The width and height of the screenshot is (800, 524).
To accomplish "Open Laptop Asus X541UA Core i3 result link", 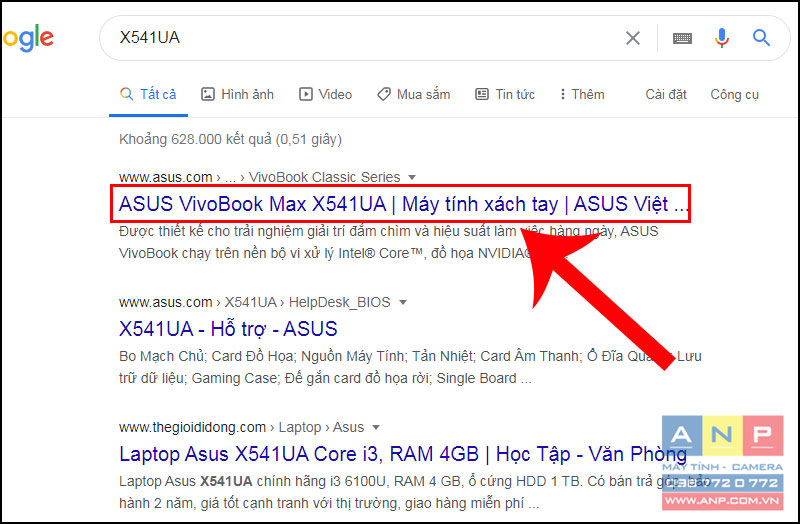I will pos(403,454).
